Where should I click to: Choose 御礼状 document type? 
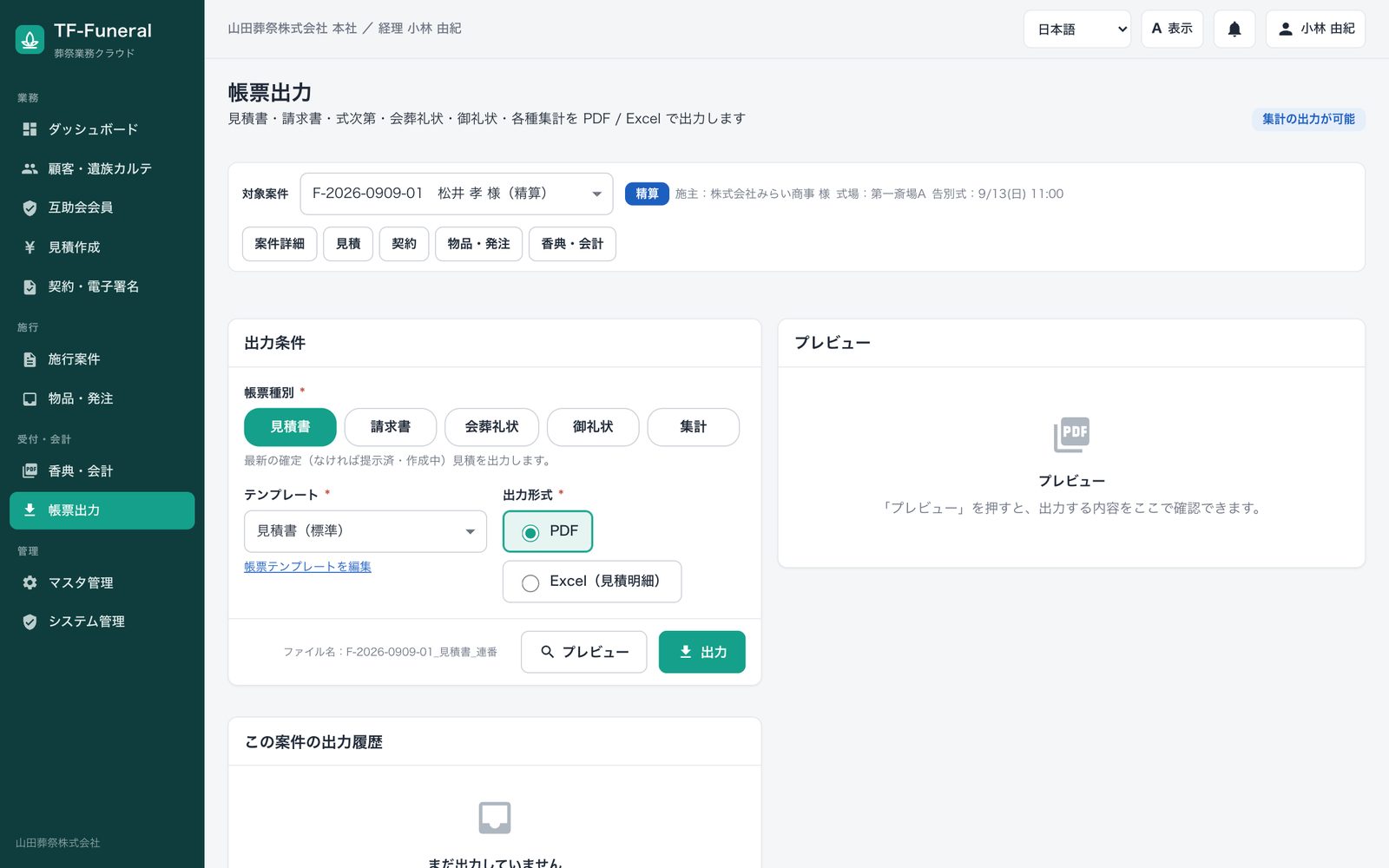click(x=593, y=427)
